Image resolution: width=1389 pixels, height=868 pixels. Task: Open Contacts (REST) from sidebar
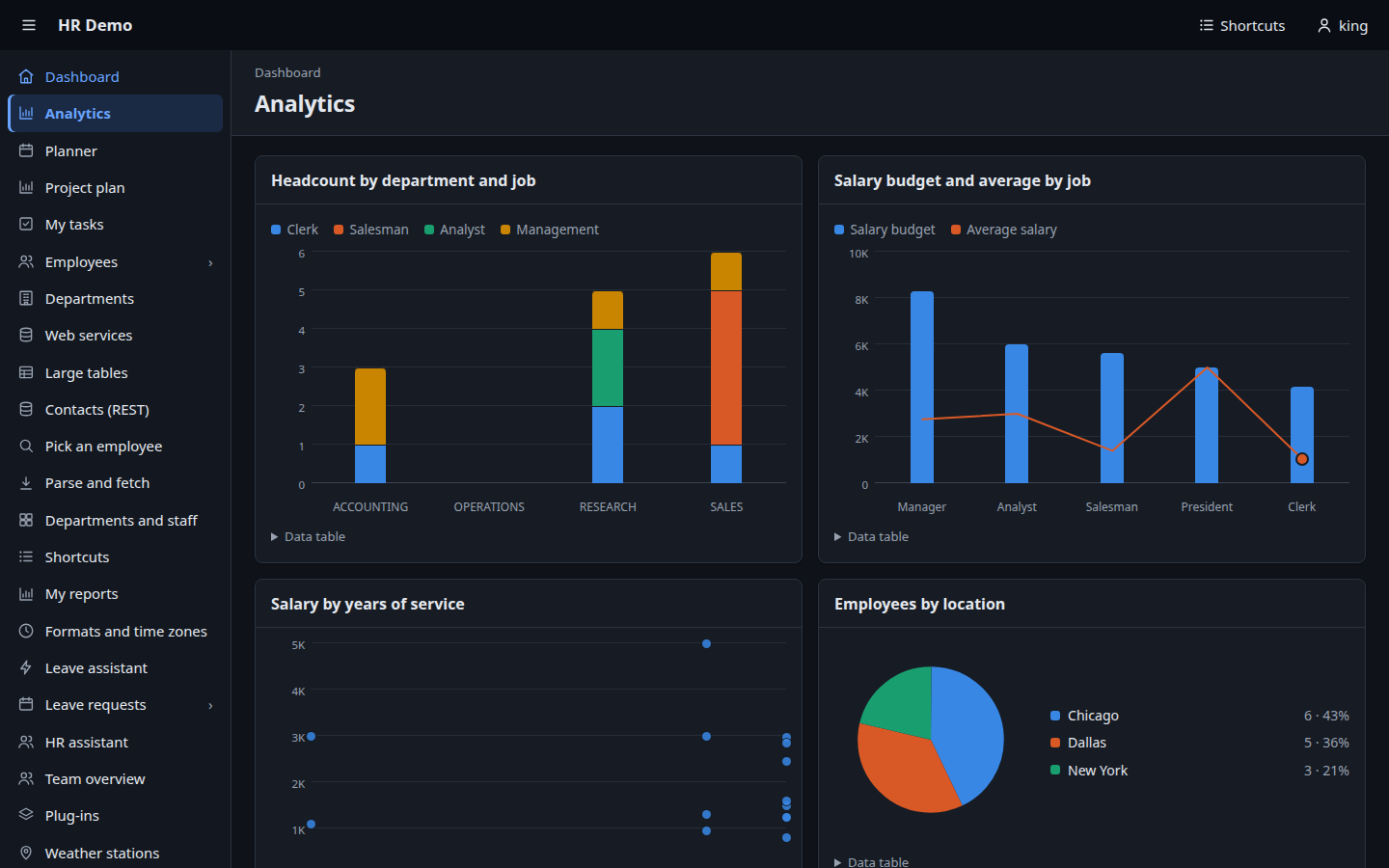pos(116,409)
